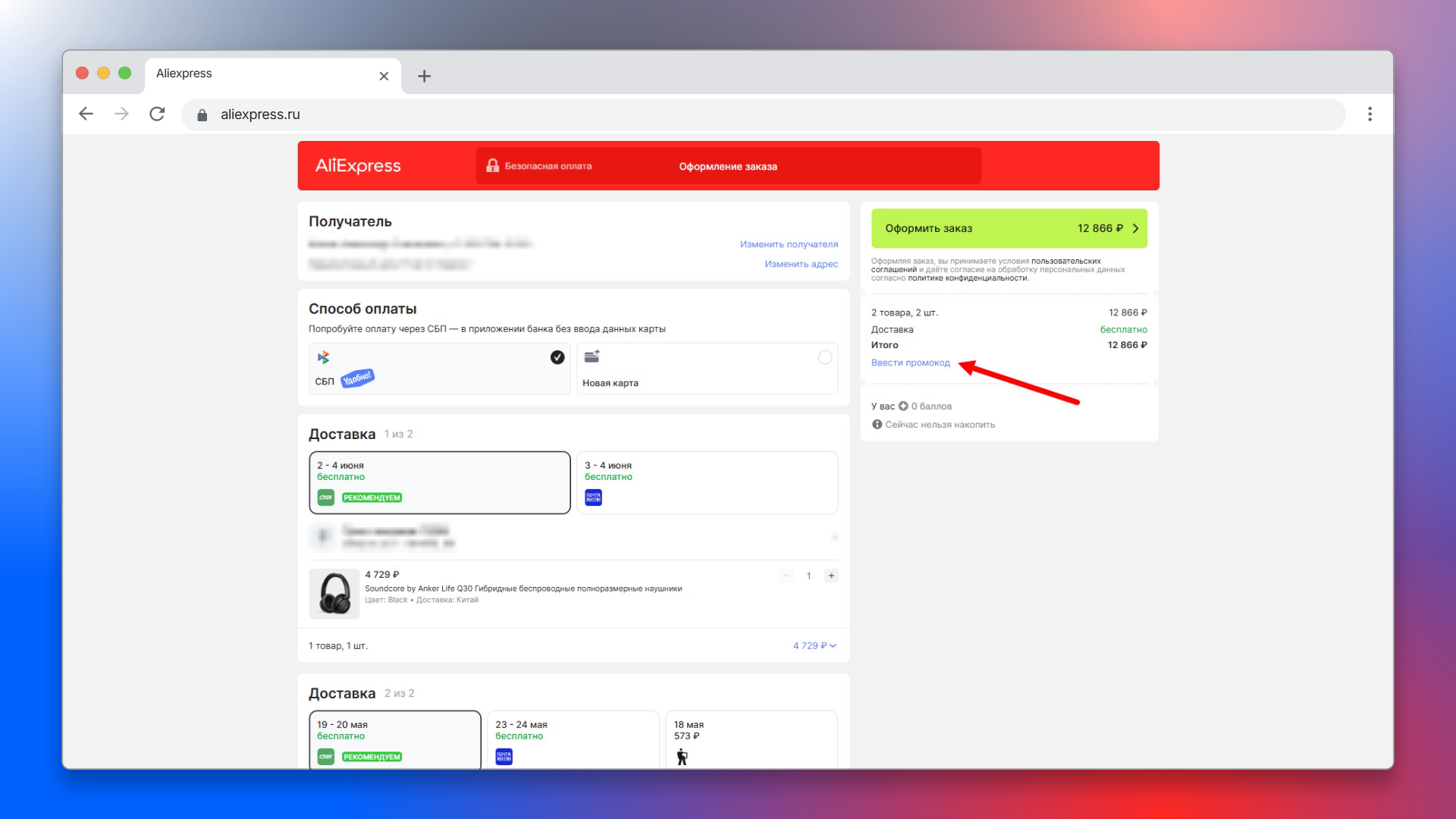This screenshot has height=819, width=1456.
Task: Click the secure payment padlock icon
Action: click(492, 165)
